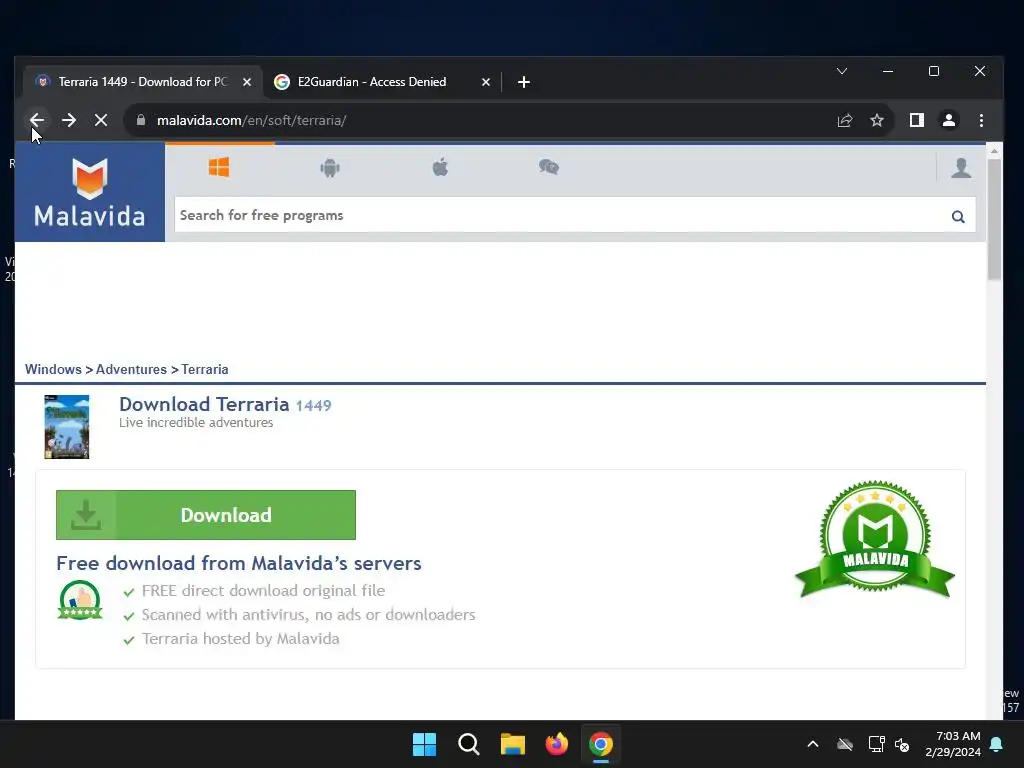Viewport: 1024px width, 768px height.
Task: Open the Adventures breadcrumb link
Action: coord(131,369)
